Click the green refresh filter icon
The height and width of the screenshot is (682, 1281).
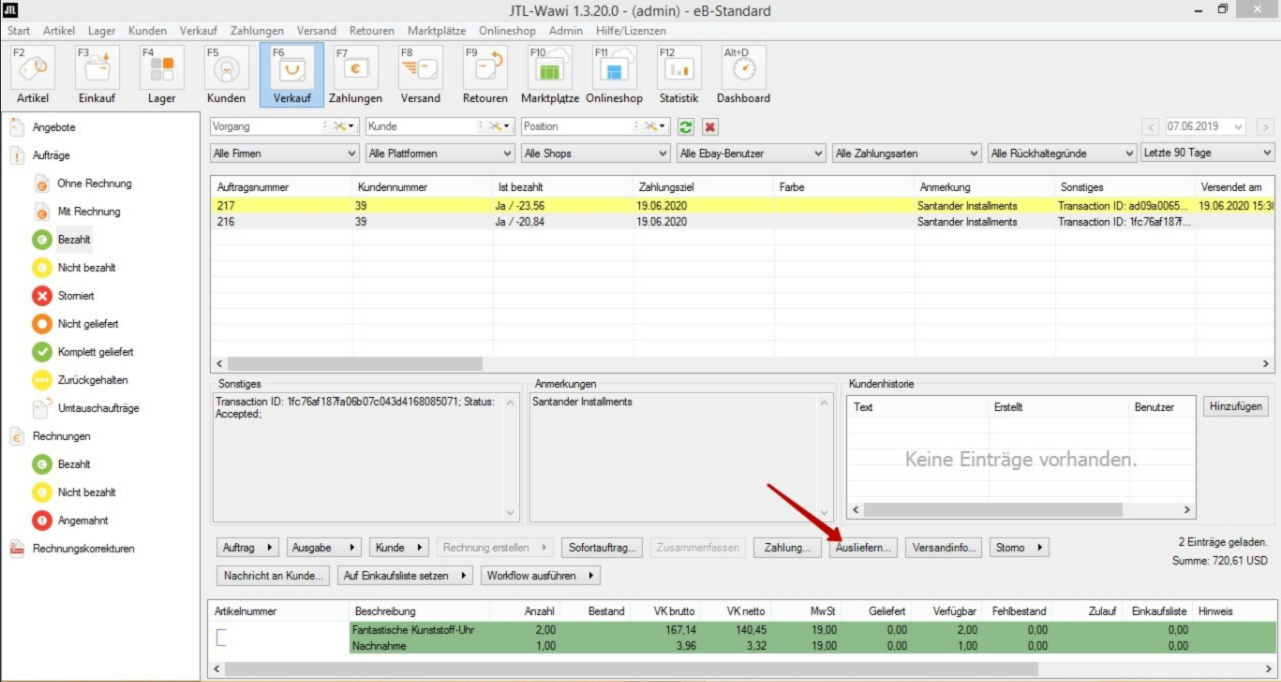click(x=686, y=127)
